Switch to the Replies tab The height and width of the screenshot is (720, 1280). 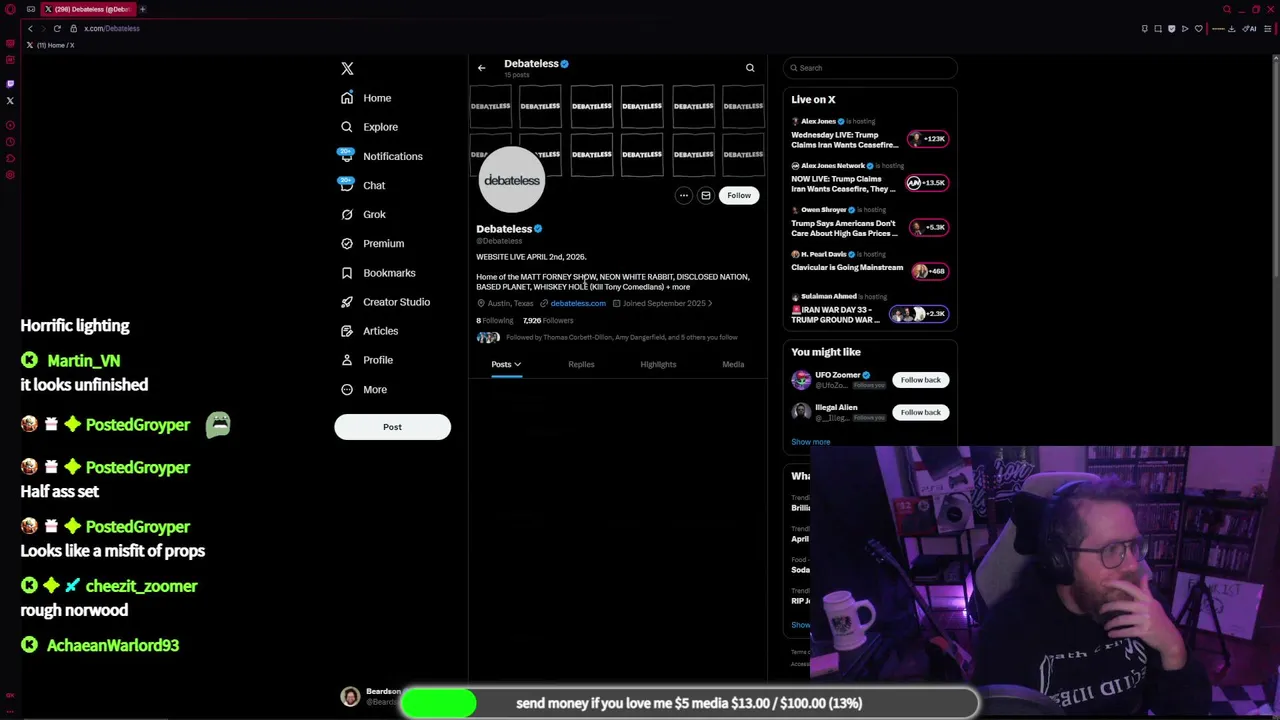[x=581, y=365]
